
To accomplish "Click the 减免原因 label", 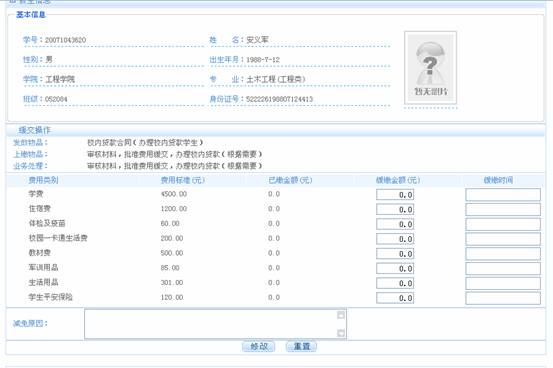I will click(30, 324).
